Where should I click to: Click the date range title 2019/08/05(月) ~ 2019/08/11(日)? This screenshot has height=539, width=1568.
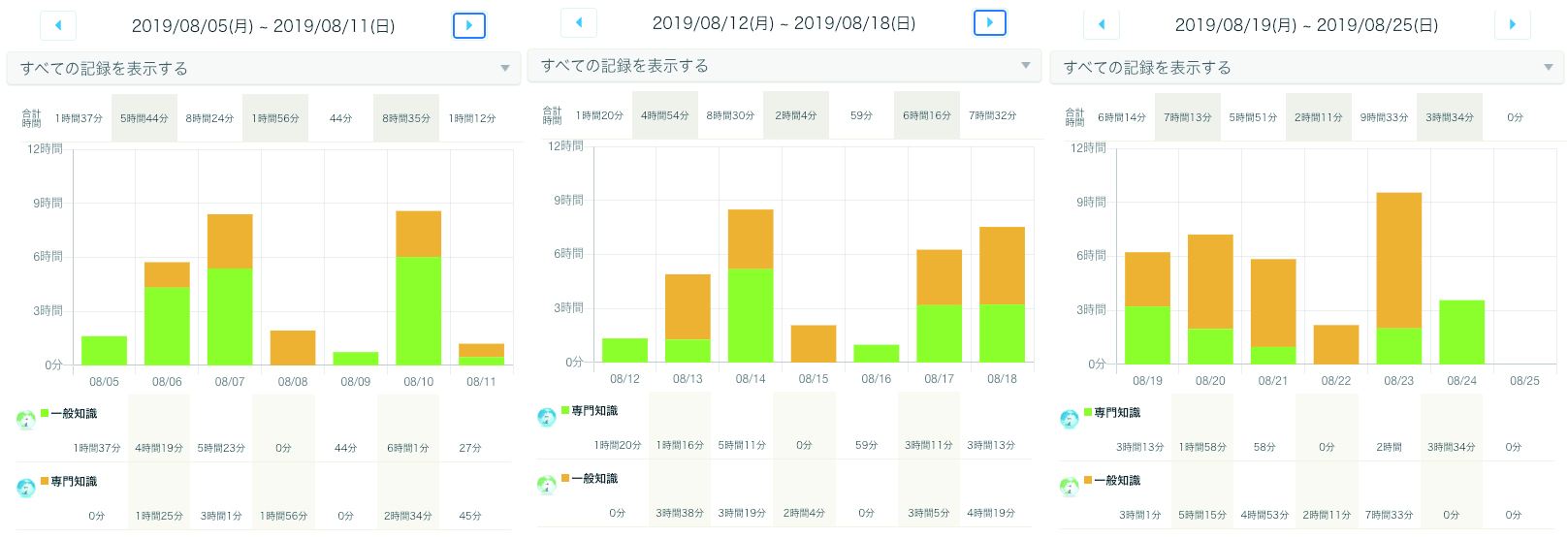pos(264,26)
